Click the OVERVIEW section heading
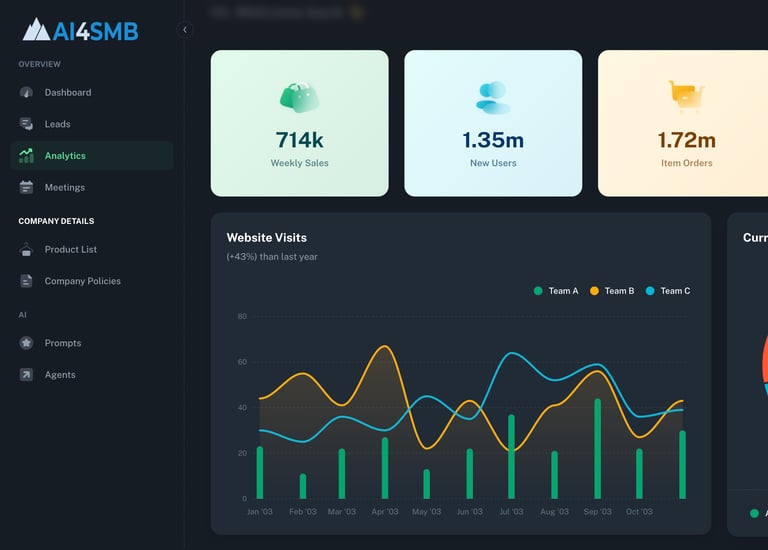 click(40, 64)
